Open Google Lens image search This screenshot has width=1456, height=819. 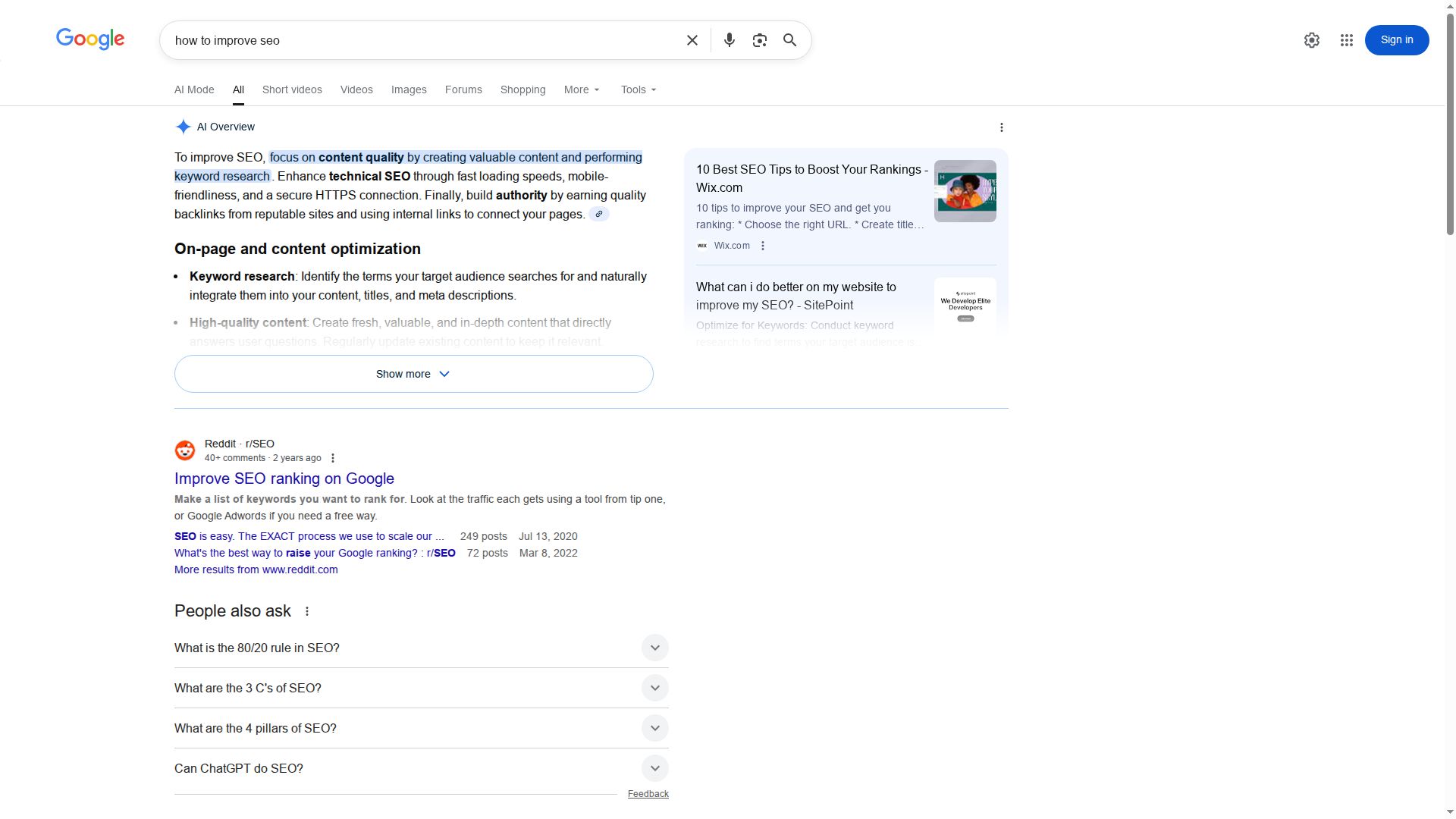coord(759,40)
